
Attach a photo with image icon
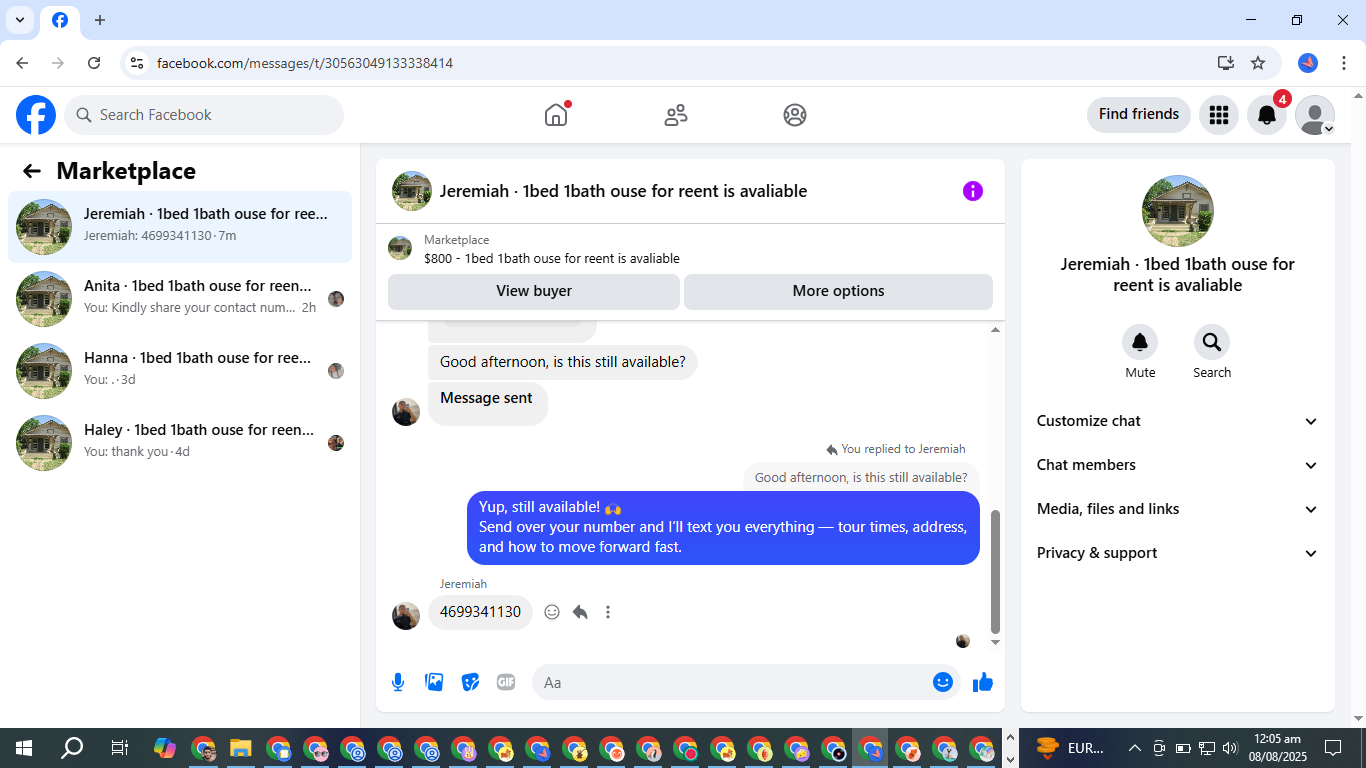click(434, 682)
